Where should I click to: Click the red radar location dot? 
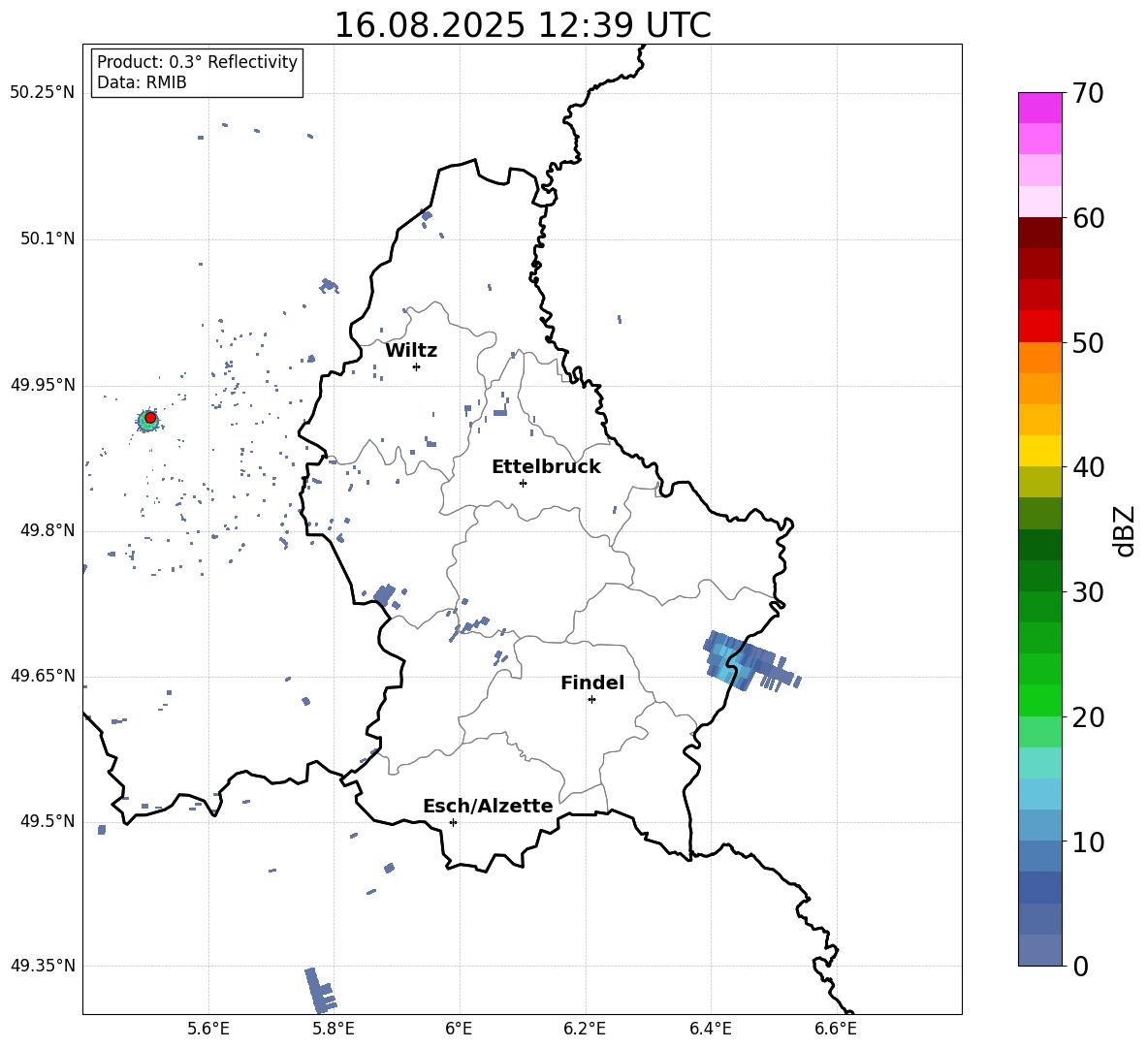(150, 417)
